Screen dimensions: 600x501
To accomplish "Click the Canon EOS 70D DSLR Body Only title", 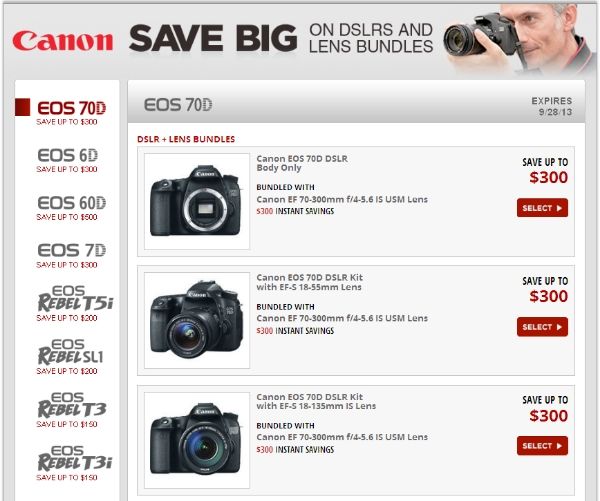I will [x=302, y=163].
